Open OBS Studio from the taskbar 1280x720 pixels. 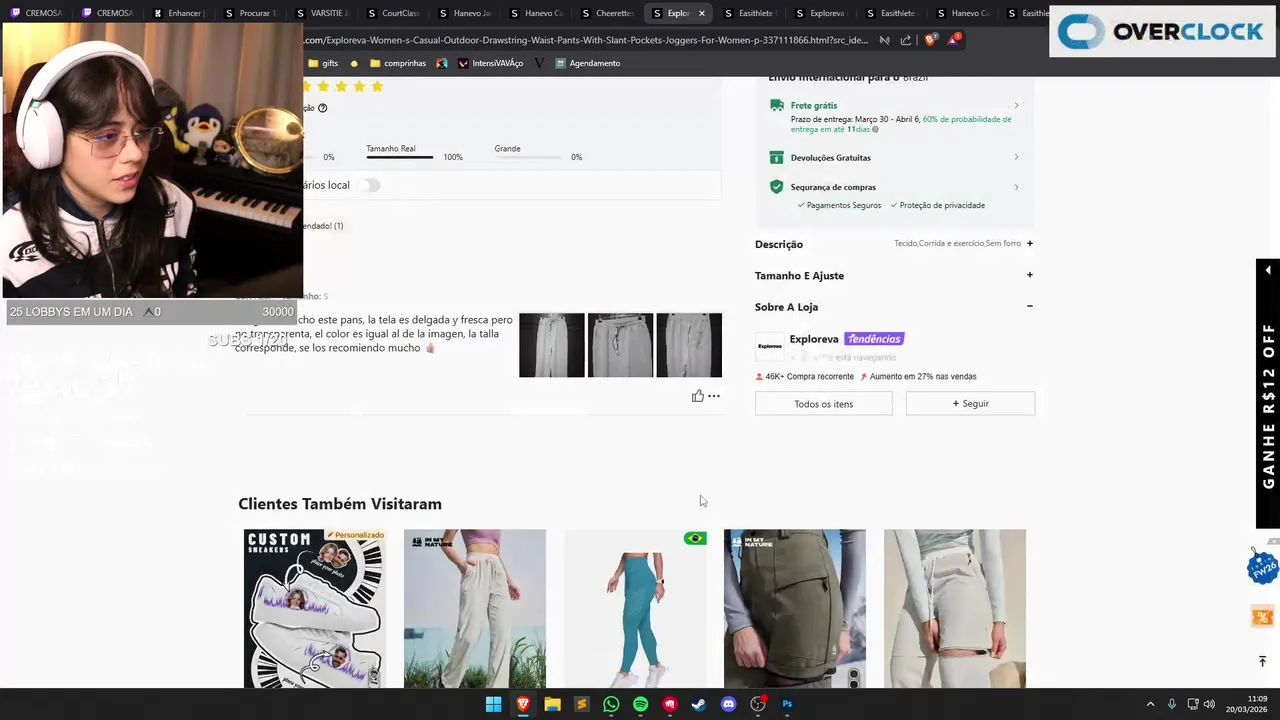tap(758, 704)
